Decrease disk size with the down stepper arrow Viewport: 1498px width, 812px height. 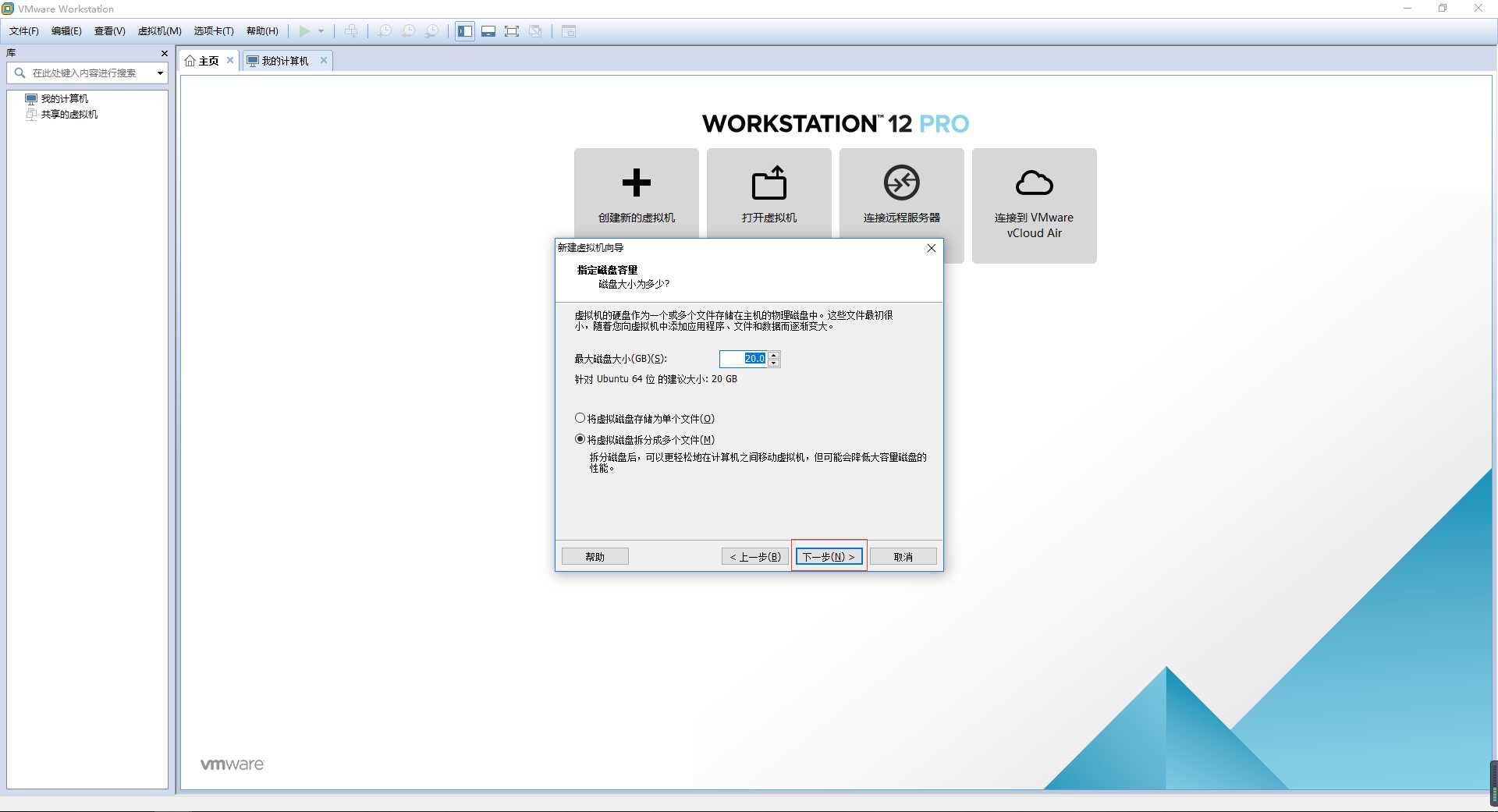pos(774,363)
